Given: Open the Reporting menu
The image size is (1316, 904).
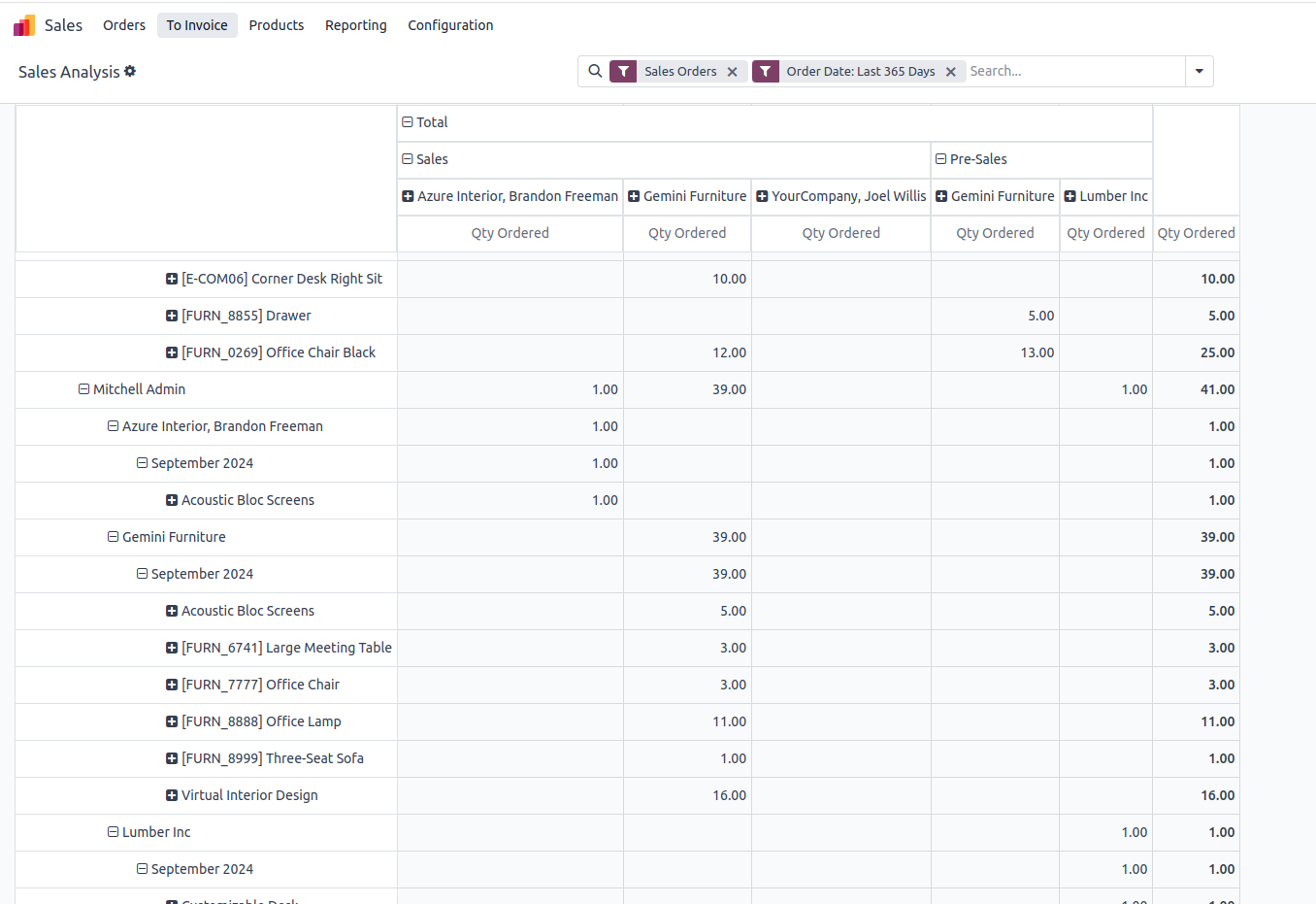Looking at the screenshot, I should (x=355, y=25).
